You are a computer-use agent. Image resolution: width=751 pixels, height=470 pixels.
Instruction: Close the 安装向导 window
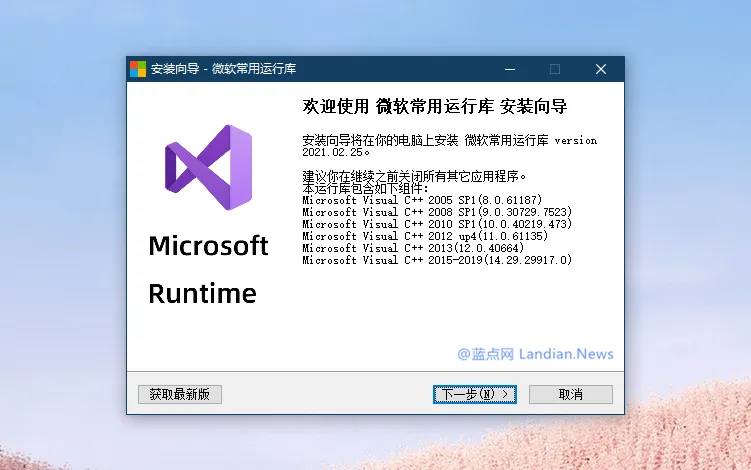pos(601,69)
